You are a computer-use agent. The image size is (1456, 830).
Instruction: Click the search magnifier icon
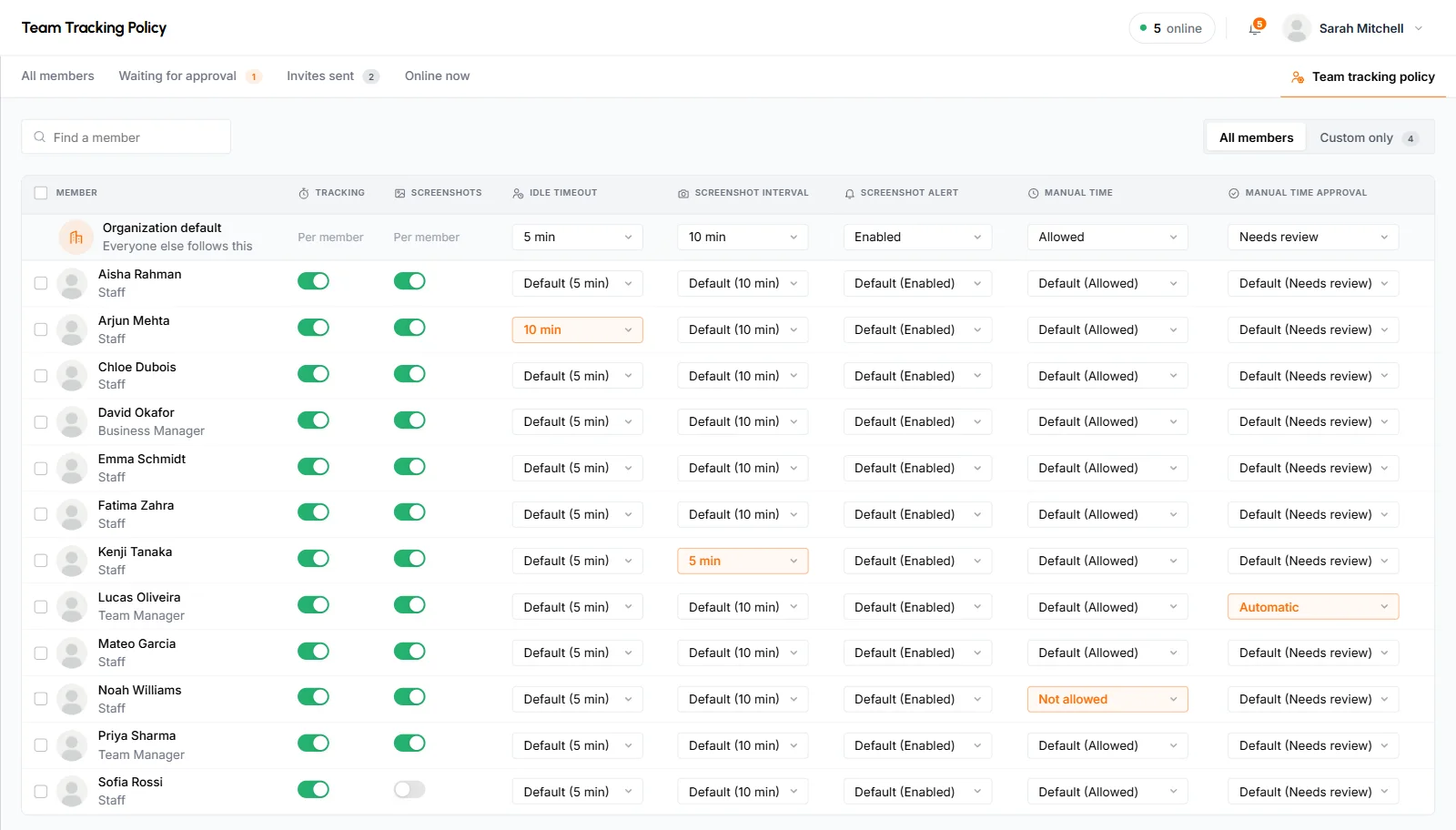(40, 137)
